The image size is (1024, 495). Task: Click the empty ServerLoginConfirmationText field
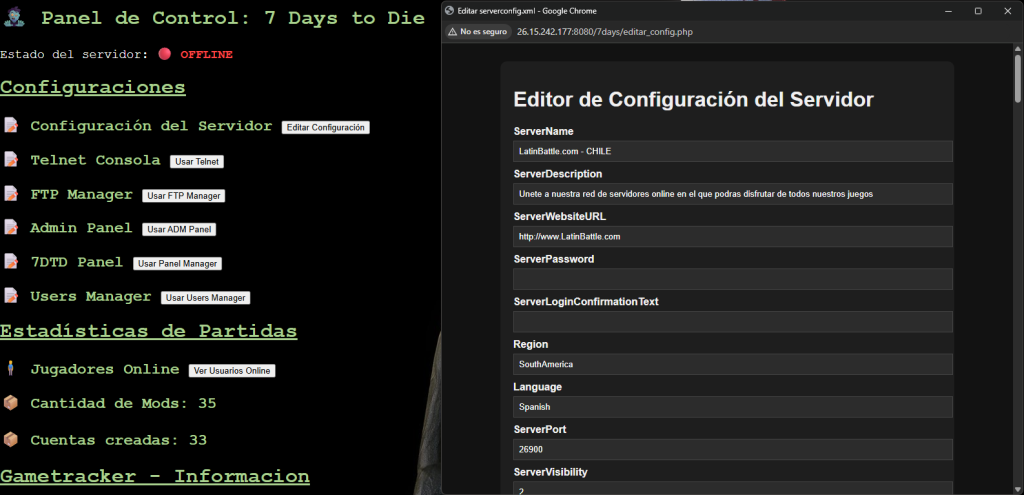pos(733,321)
